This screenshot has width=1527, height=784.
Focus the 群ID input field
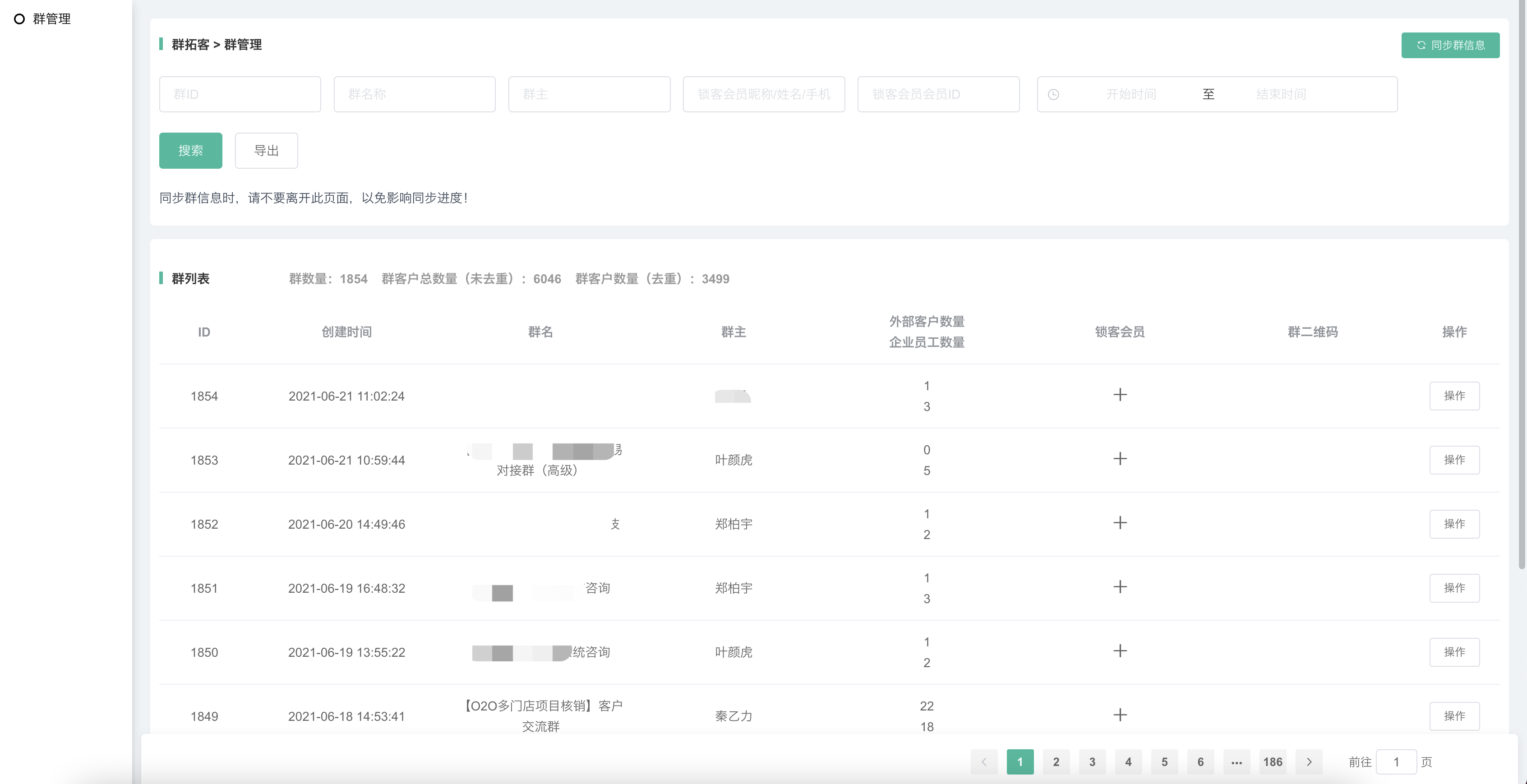coord(240,94)
